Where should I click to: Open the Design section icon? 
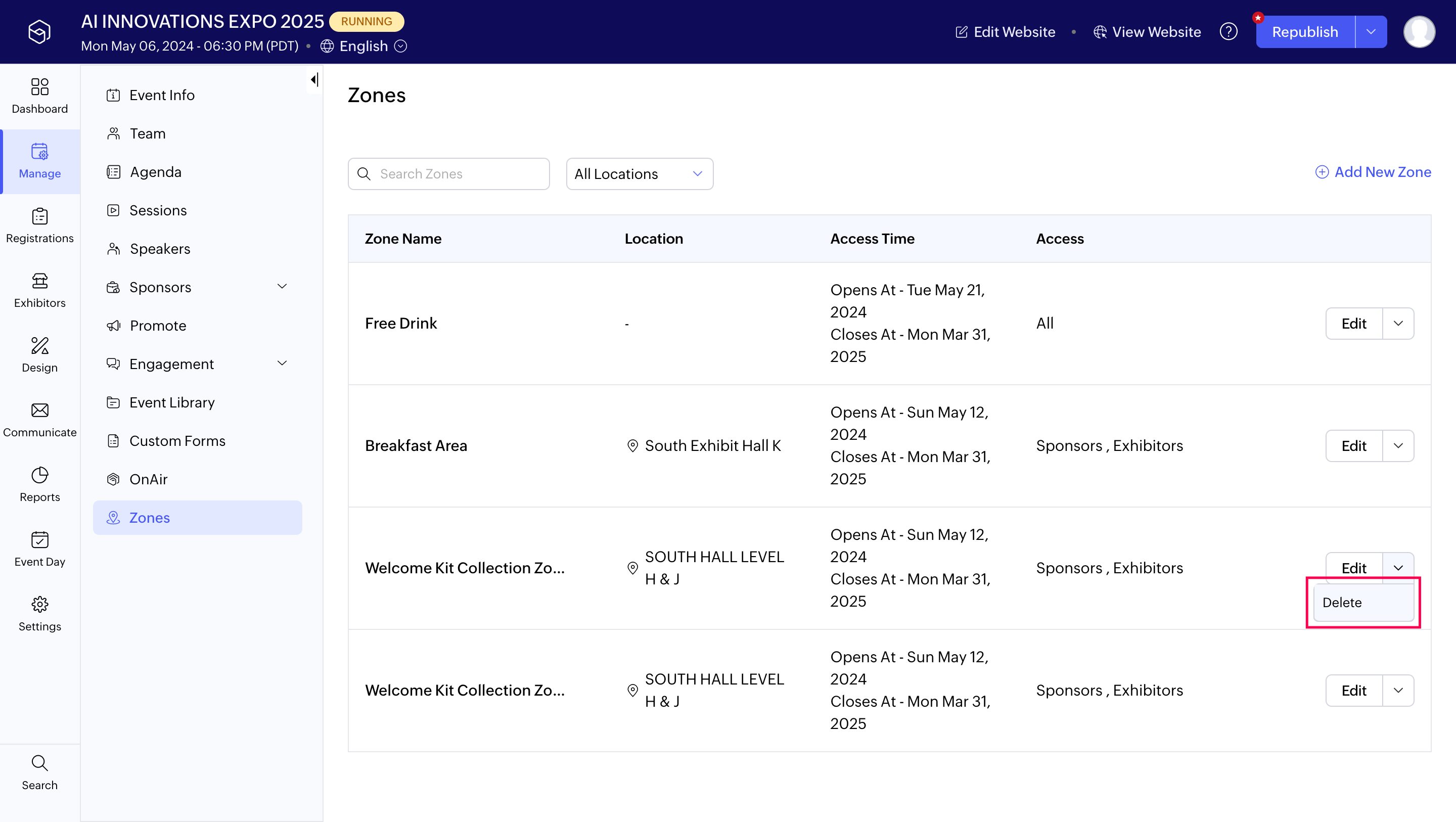(39, 345)
